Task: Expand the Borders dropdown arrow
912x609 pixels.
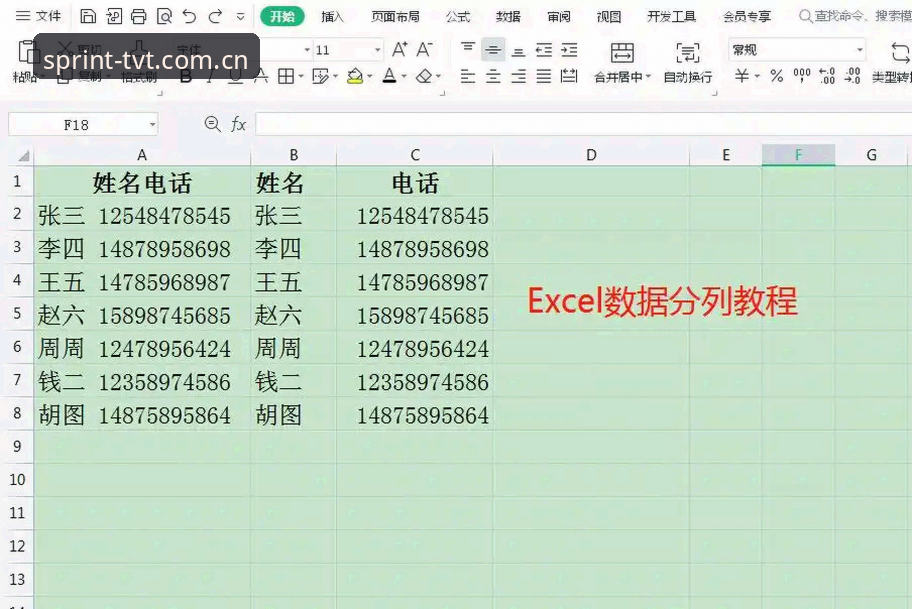Action: [301, 76]
